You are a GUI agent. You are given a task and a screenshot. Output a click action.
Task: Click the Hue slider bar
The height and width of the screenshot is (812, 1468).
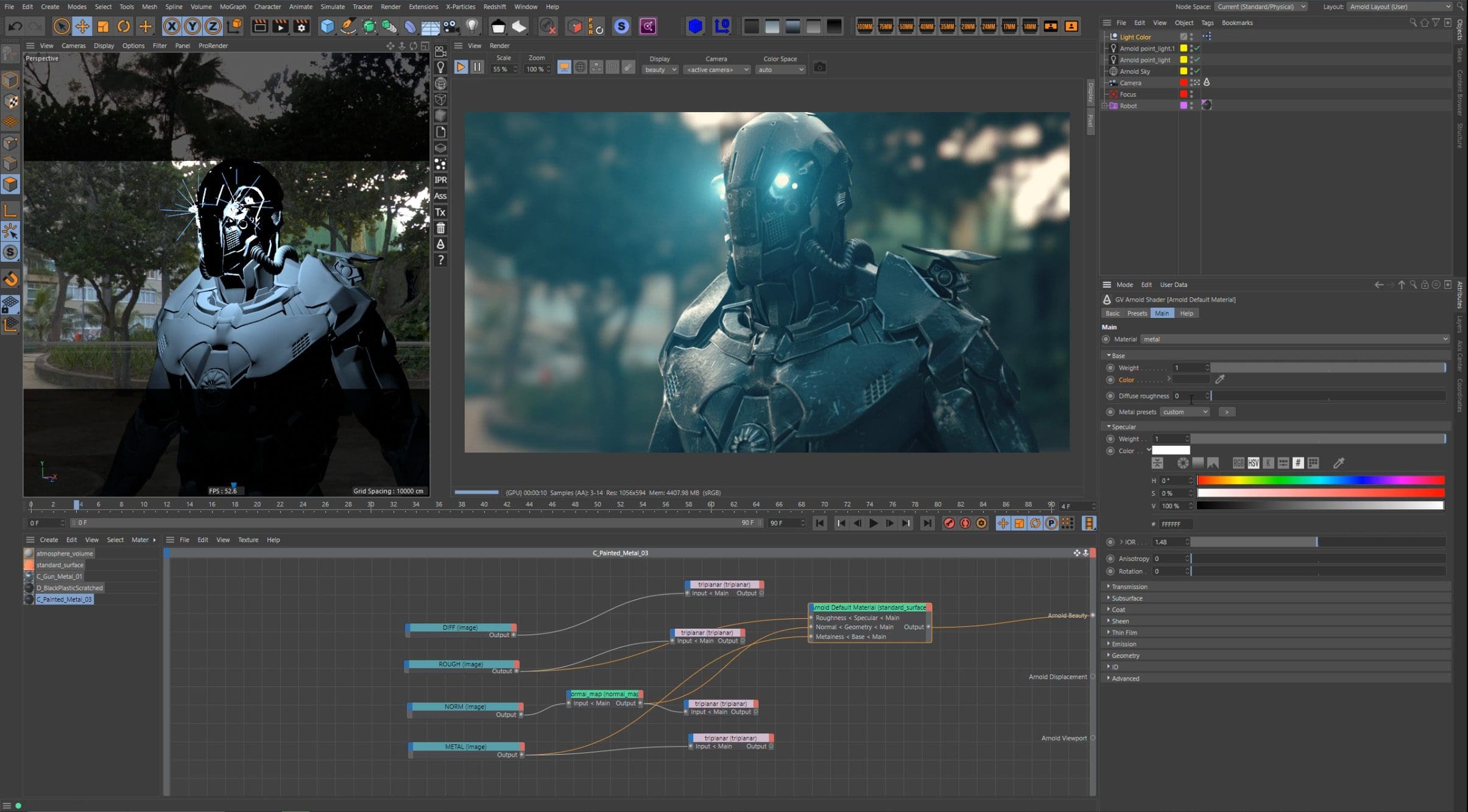pos(1321,480)
